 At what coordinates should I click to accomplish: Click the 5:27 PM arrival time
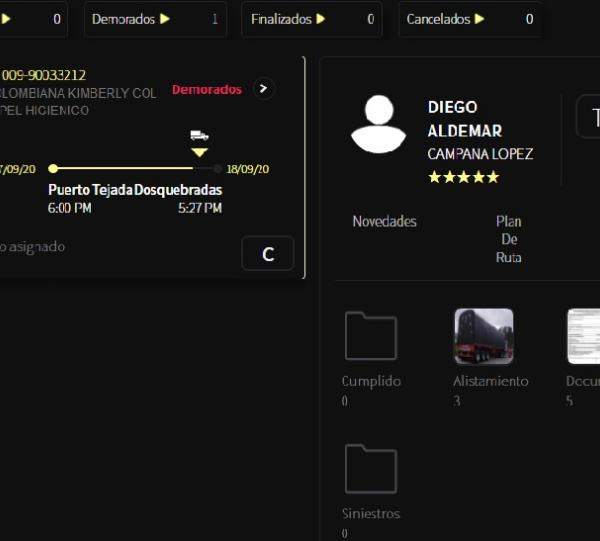pos(200,208)
